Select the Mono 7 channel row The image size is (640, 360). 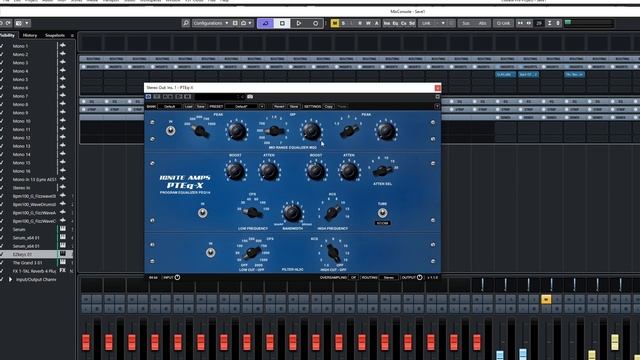click(x=37, y=96)
